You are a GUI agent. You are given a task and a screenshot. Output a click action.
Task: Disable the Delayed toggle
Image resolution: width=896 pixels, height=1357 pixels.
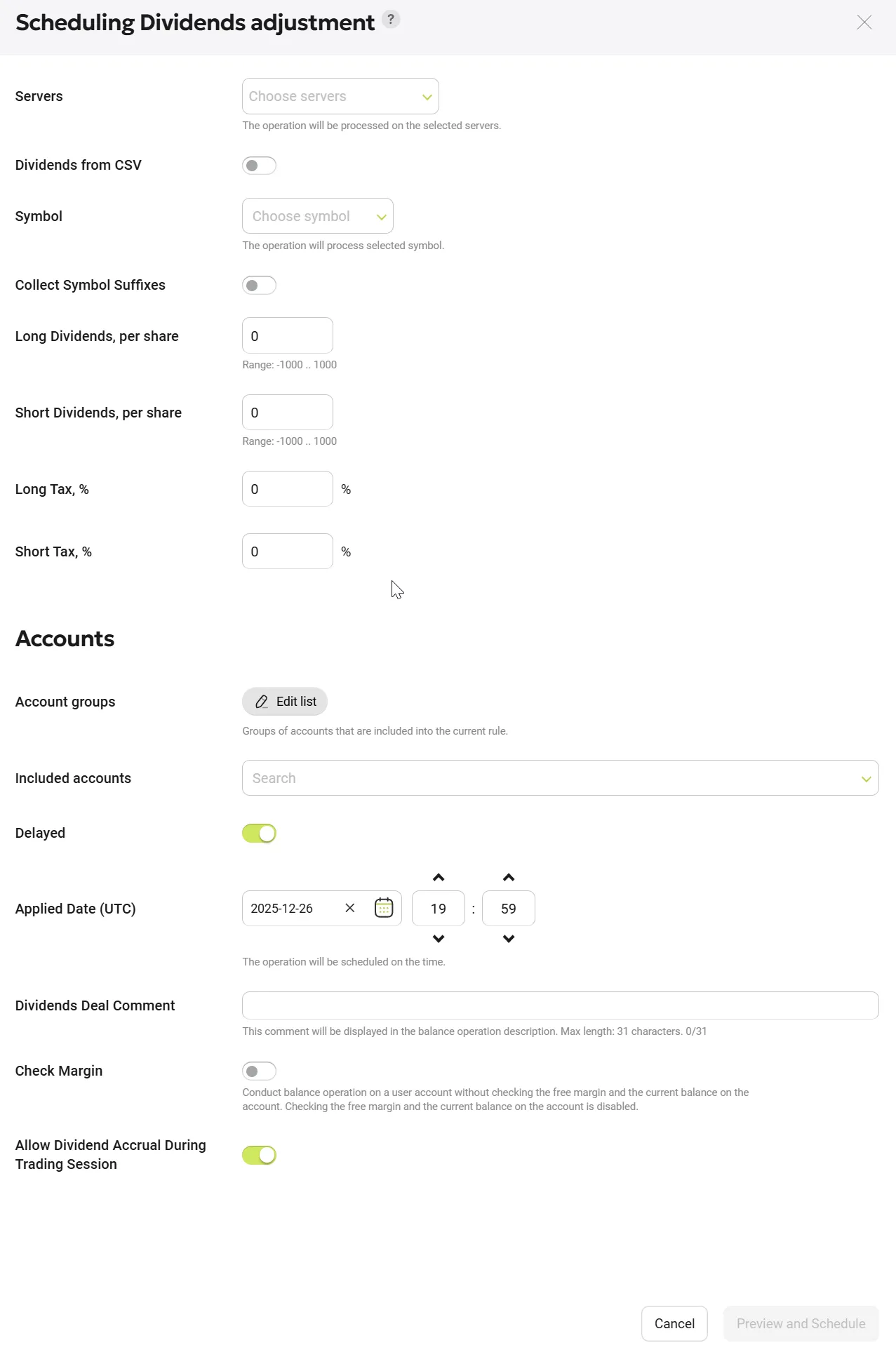[259, 834]
